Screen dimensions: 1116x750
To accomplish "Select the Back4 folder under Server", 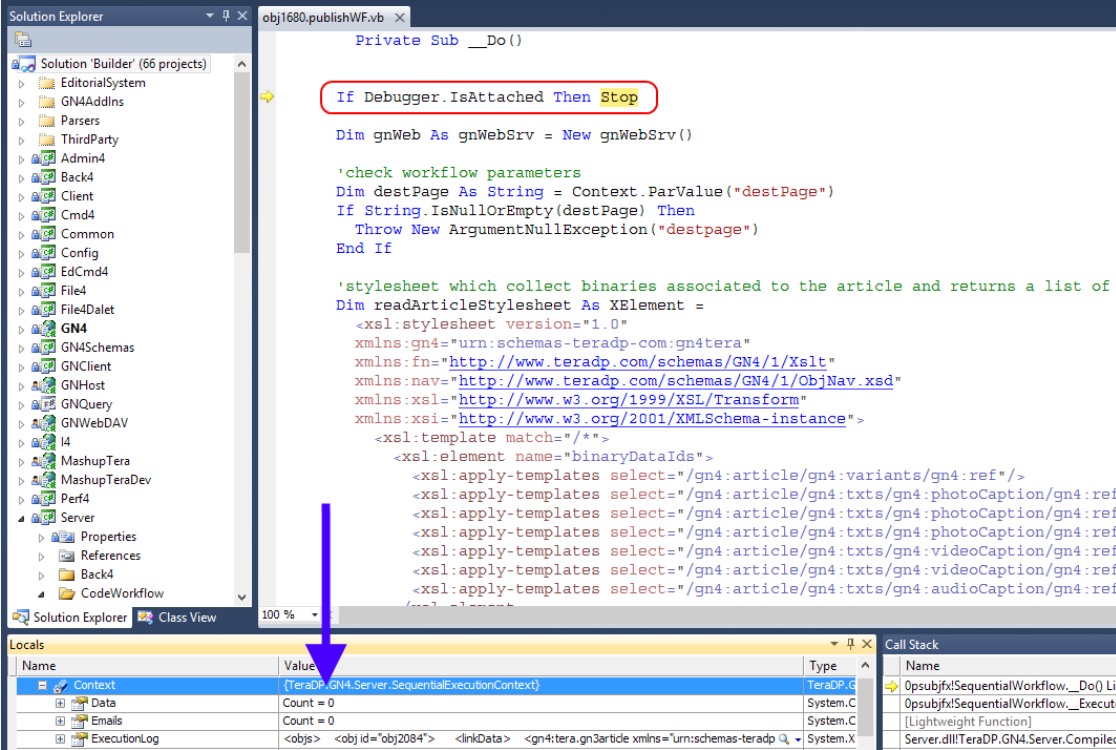I will [x=97, y=574].
